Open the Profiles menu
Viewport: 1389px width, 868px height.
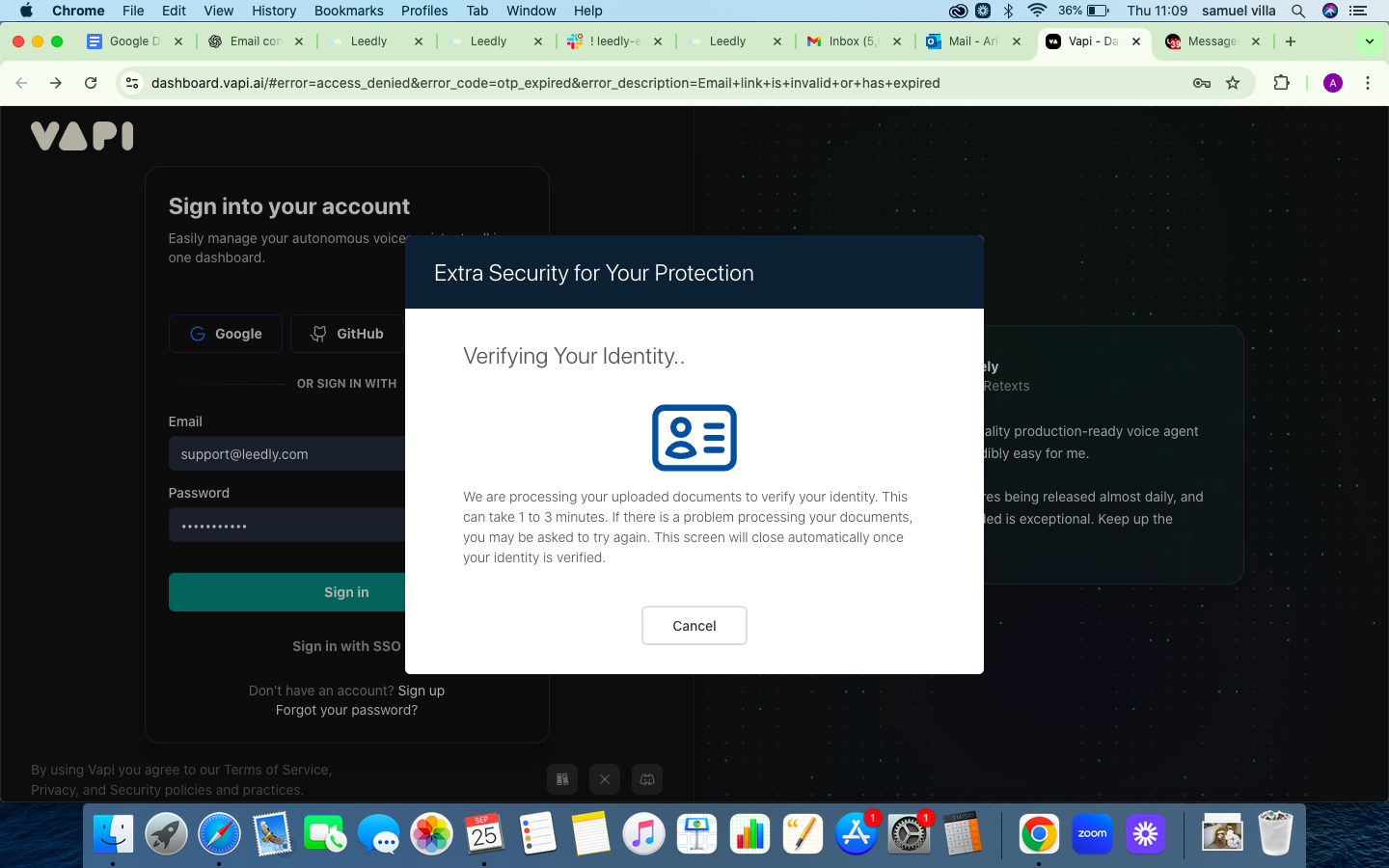[x=424, y=11]
